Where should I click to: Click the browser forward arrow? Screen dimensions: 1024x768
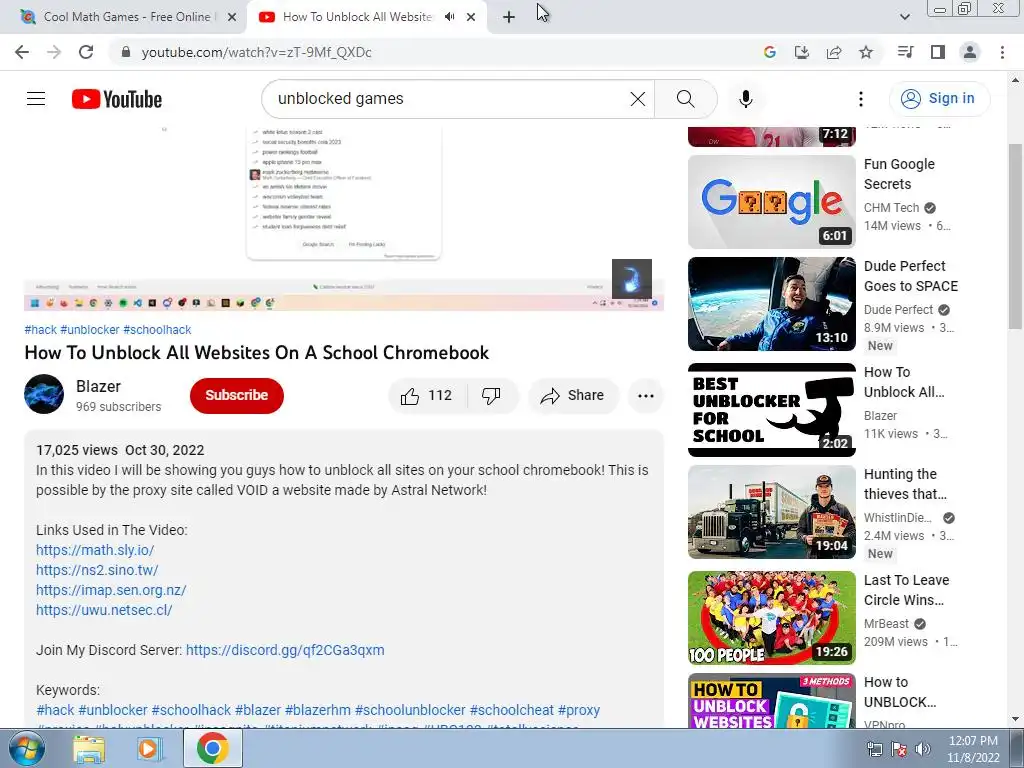[x=54, y=52]
